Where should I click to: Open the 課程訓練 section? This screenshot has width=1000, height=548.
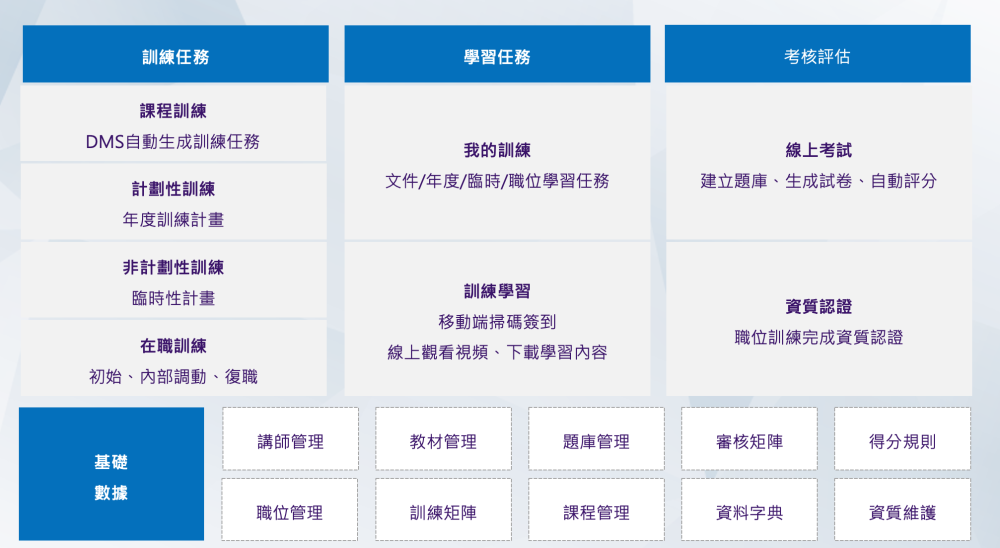point(174,125)
